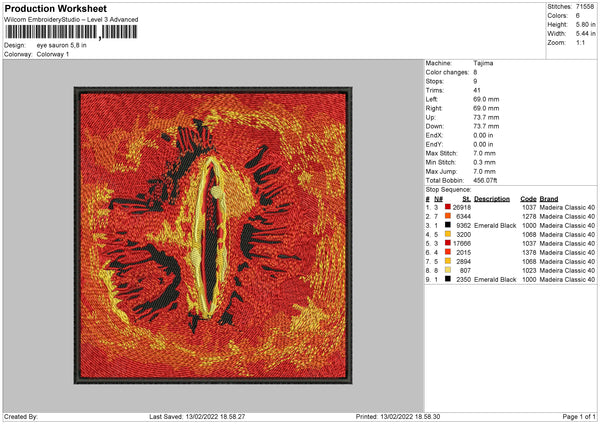The image size is (600, 424).
Task: Select the 'Down:' extent label
Action: click(x=434, y=126)
